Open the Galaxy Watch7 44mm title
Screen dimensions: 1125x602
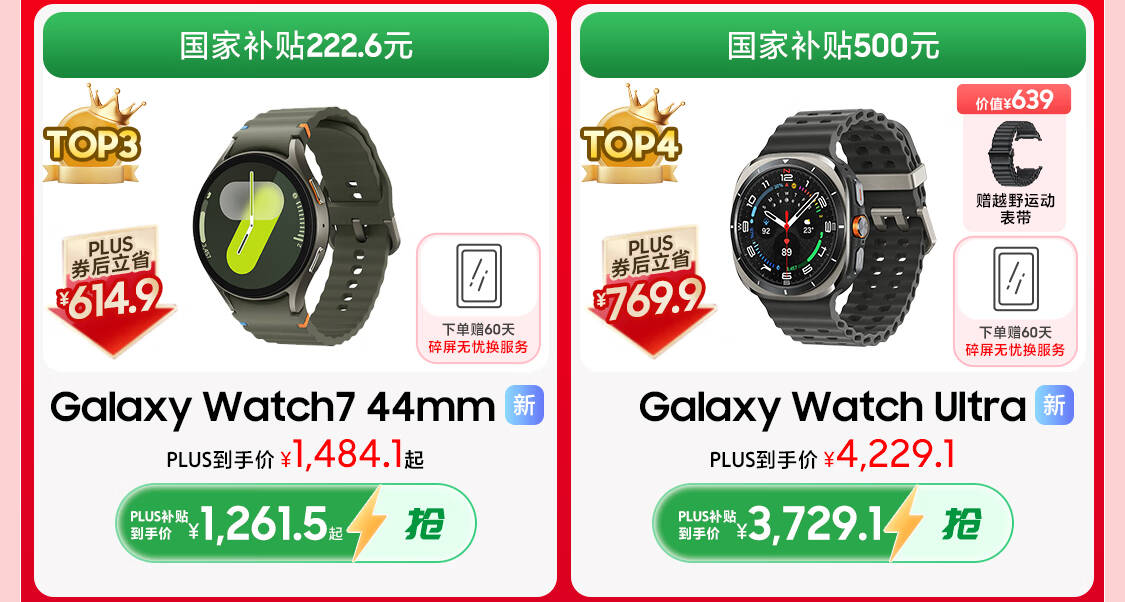[273, 408]
